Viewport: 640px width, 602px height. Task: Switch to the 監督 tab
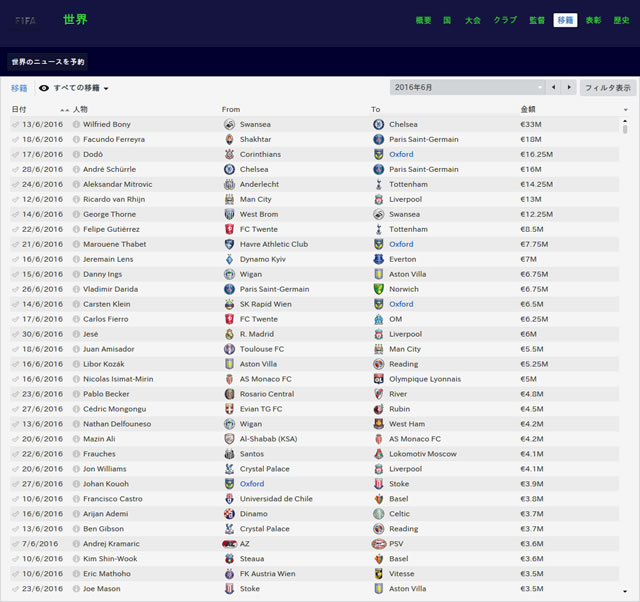pyautogui.click(x=537, y=20)
